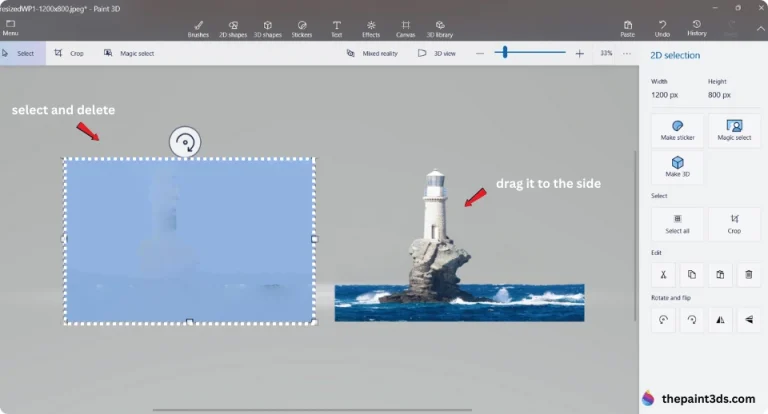Delete the selection with trash icon

(748, 274)
